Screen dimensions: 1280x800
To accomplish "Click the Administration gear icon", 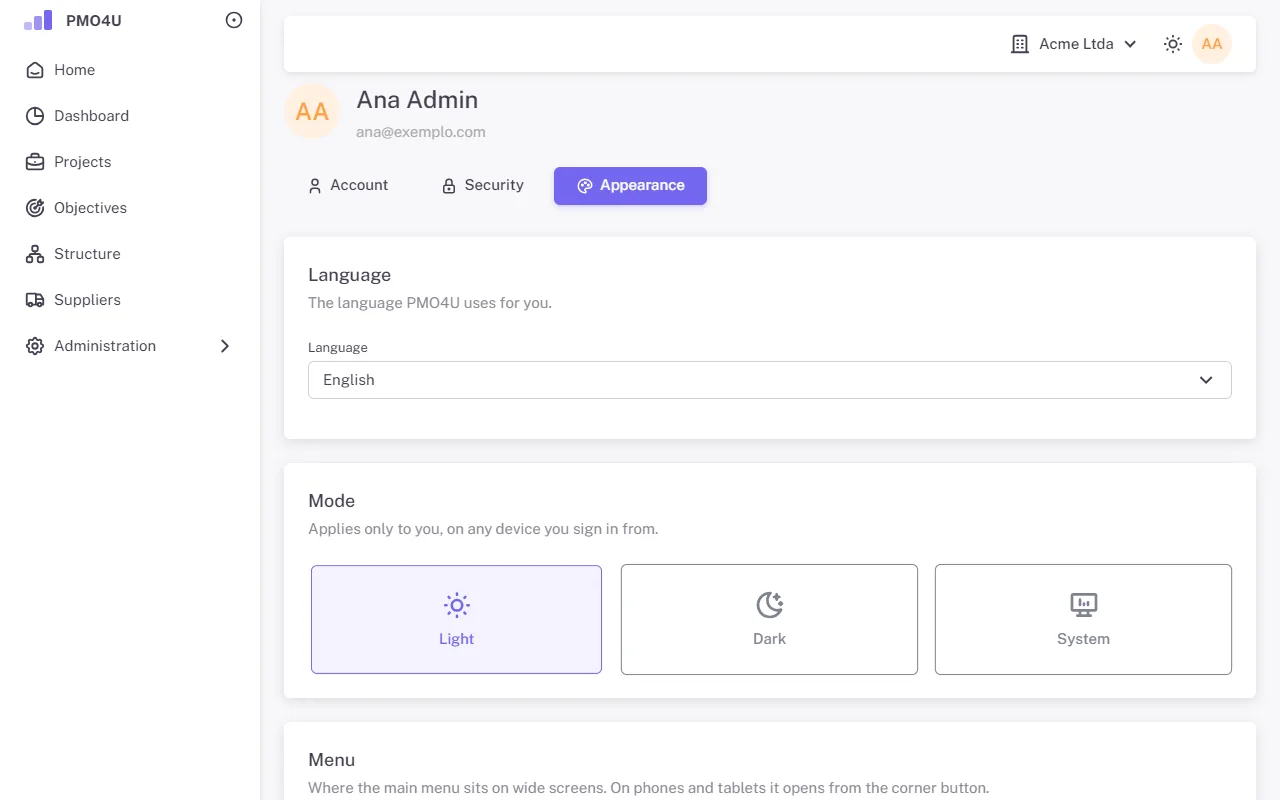I will point(35,346).
